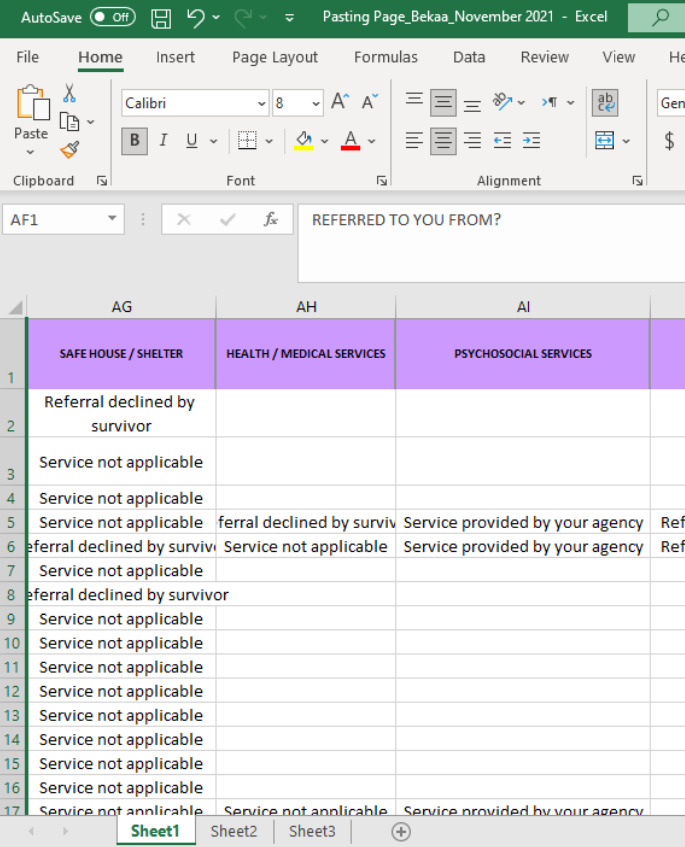The height and width of the screenshot is (847, 685).
Task: Apply Italic formatting
Action: click(x=163, y=141)
